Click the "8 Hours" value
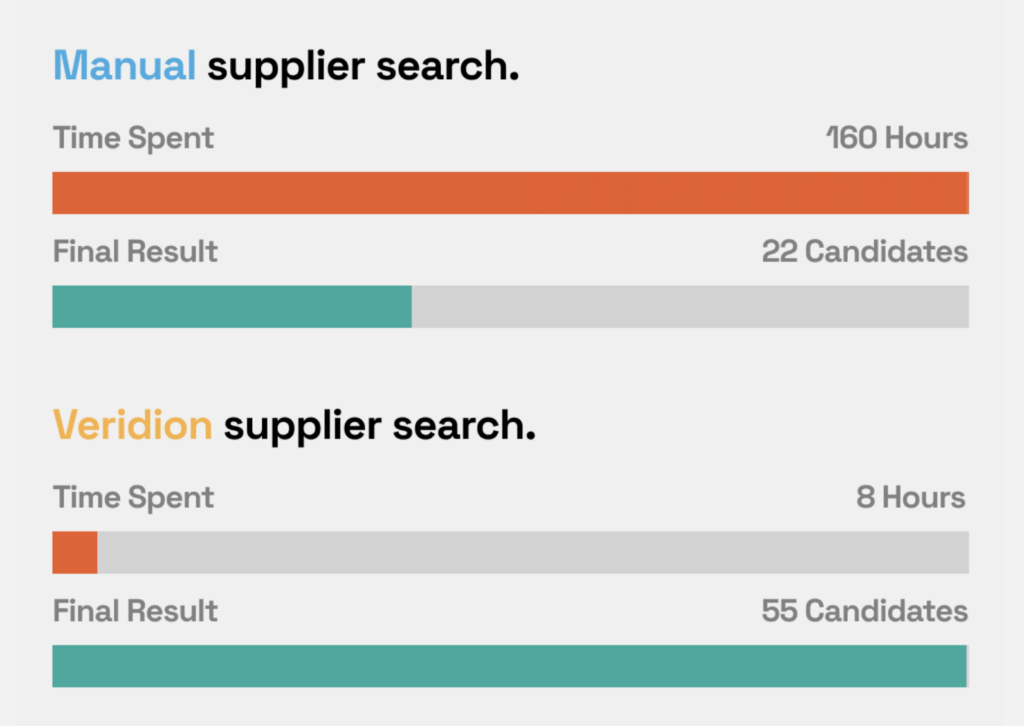This screenshot has width=1024, height=726. click(x=911, y=497)
